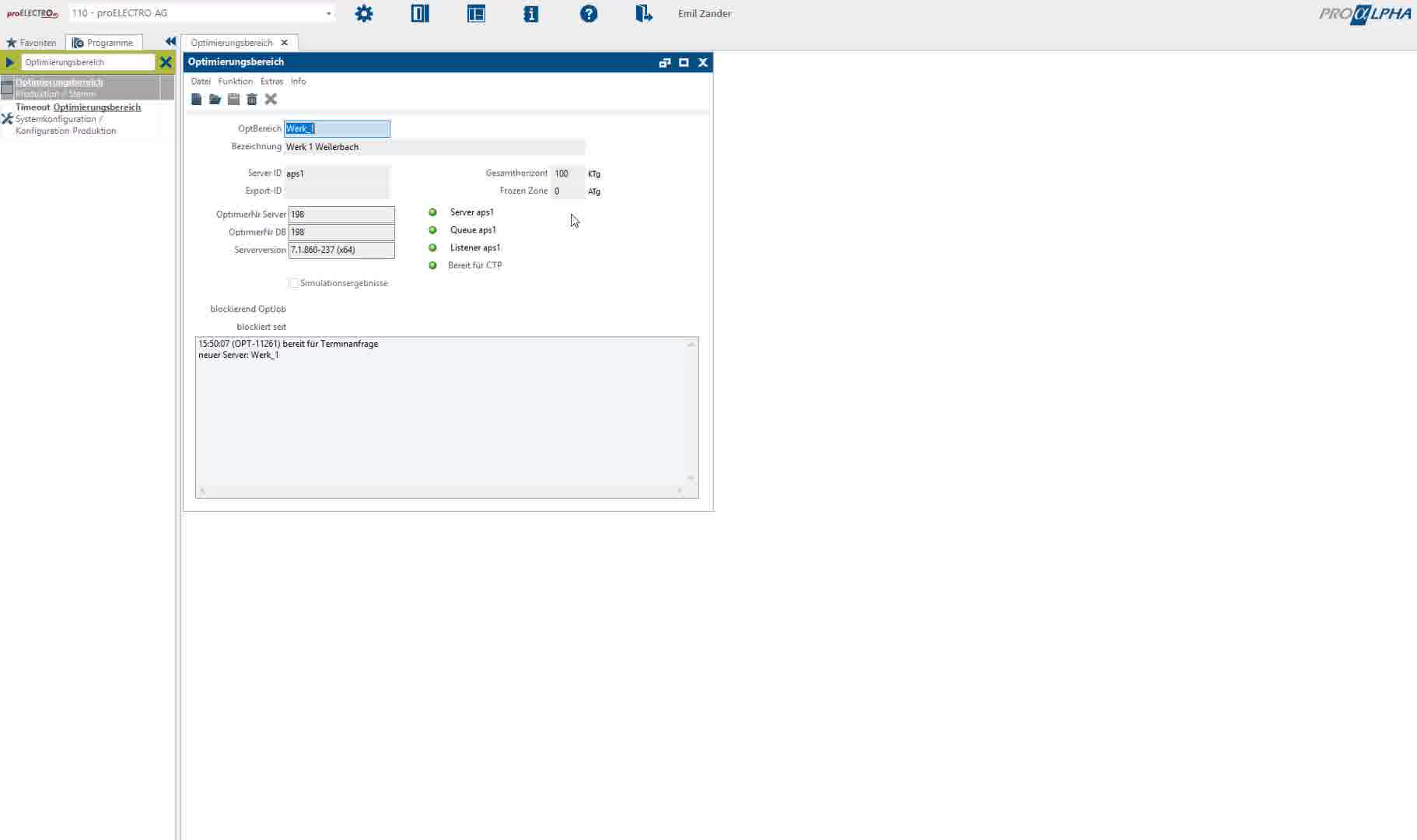Image resolution: width=1417 pixels, height=840 pixels.
Task: Close the Optimierungsbereich inner window
Action: coord(703,63)
